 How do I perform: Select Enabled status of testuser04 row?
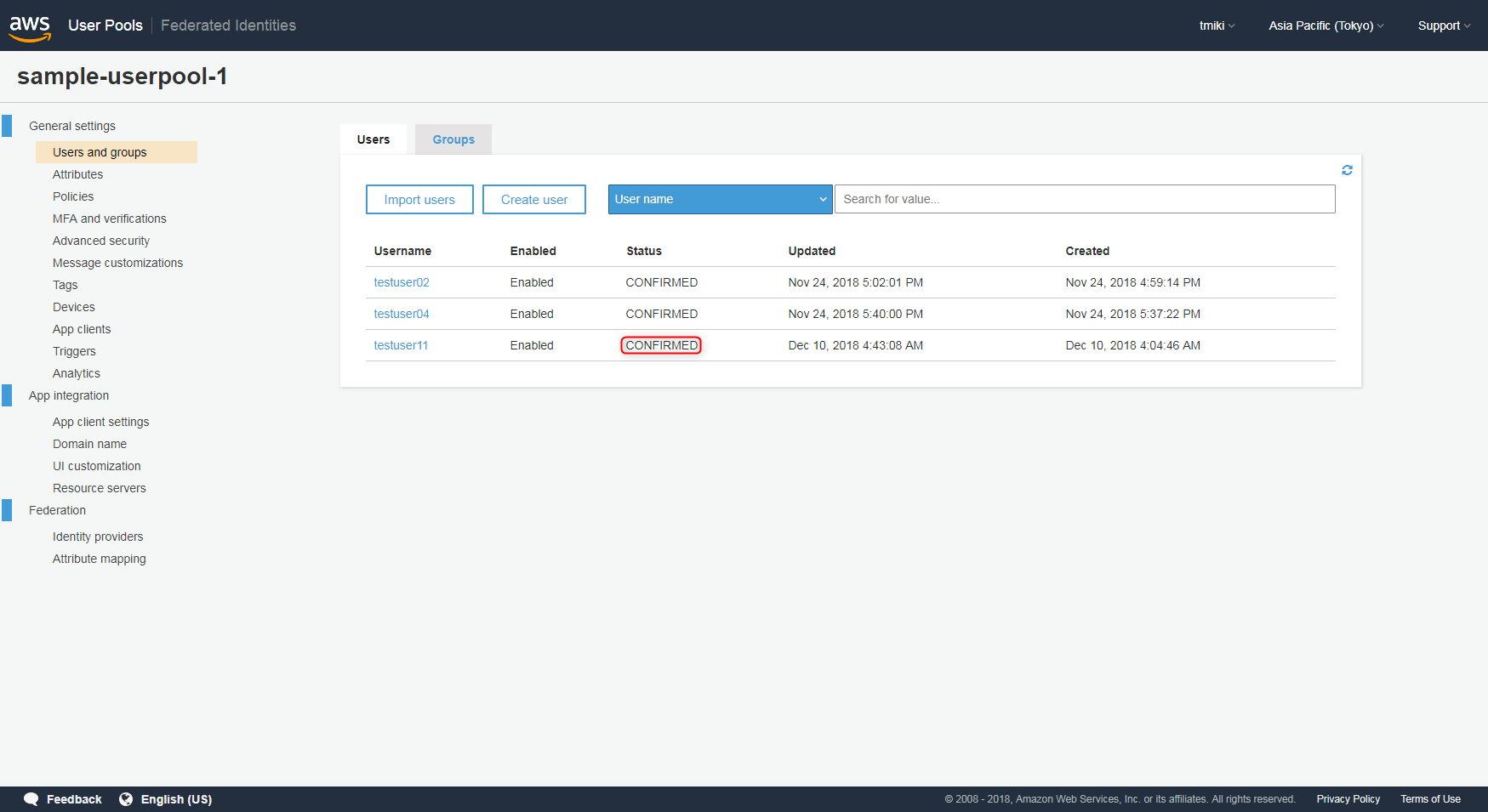532,313
